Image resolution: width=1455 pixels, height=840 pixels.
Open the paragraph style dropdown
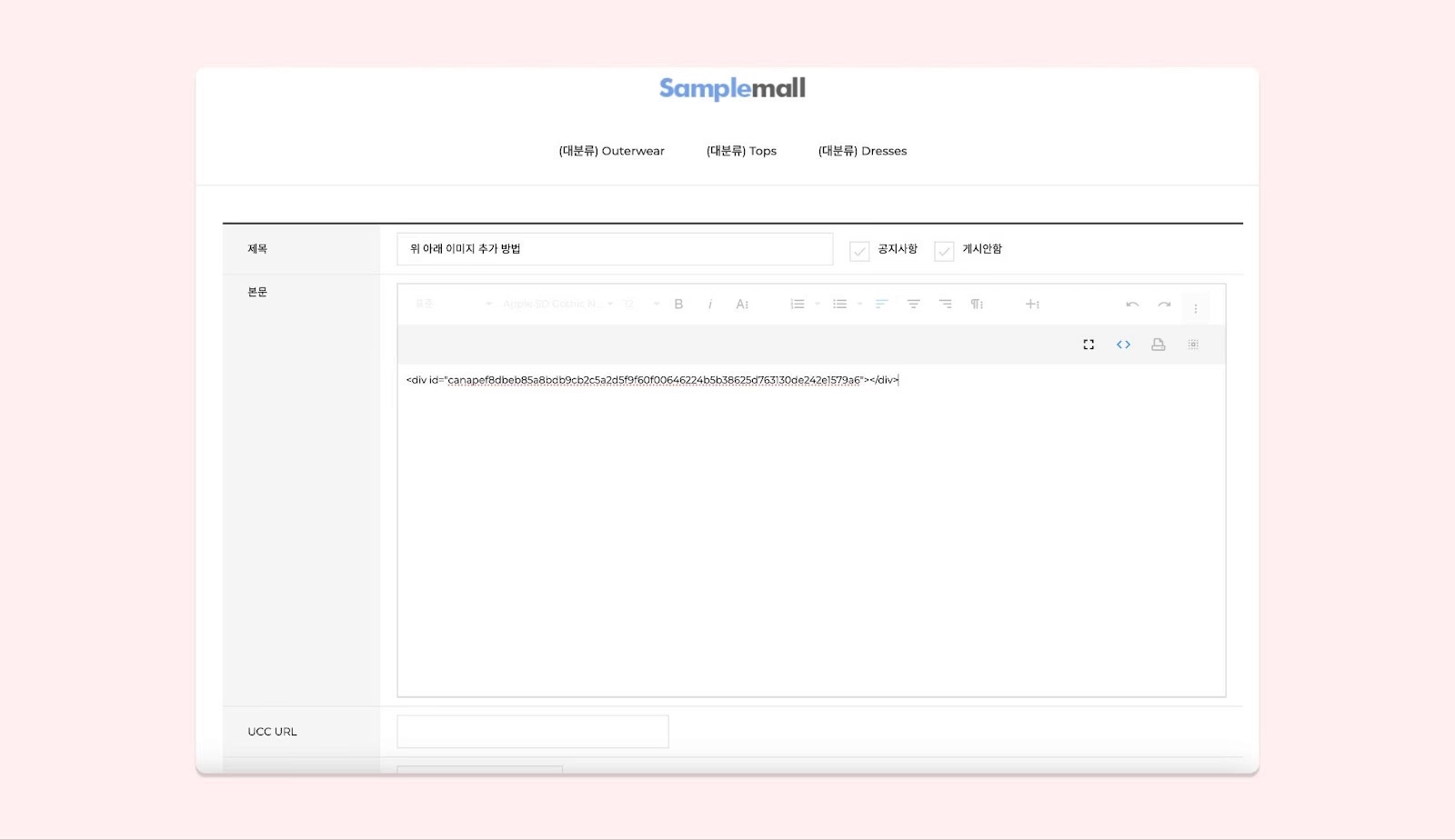[x=453, y=304]
